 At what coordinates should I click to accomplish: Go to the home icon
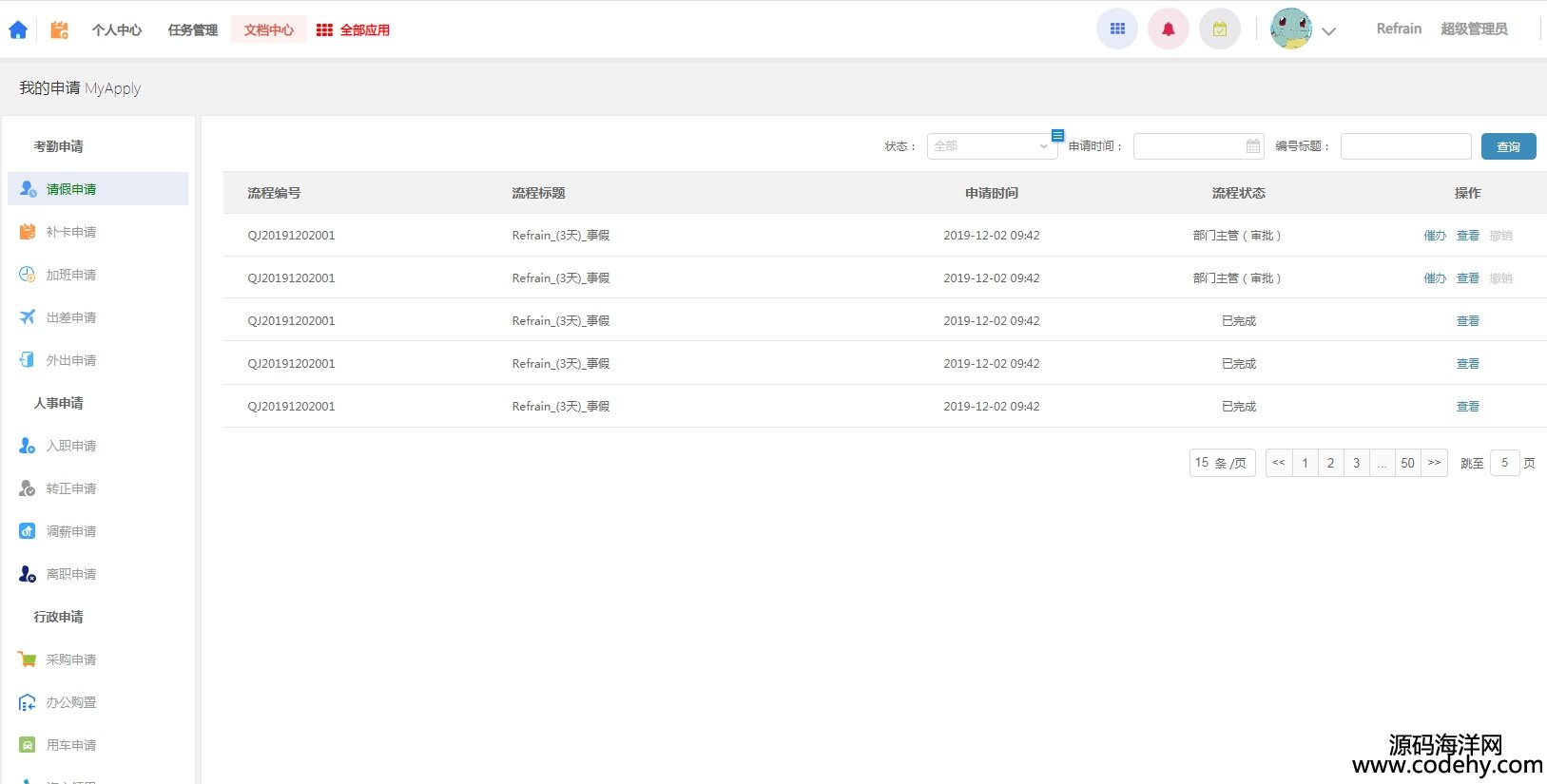tap(18, 29)
